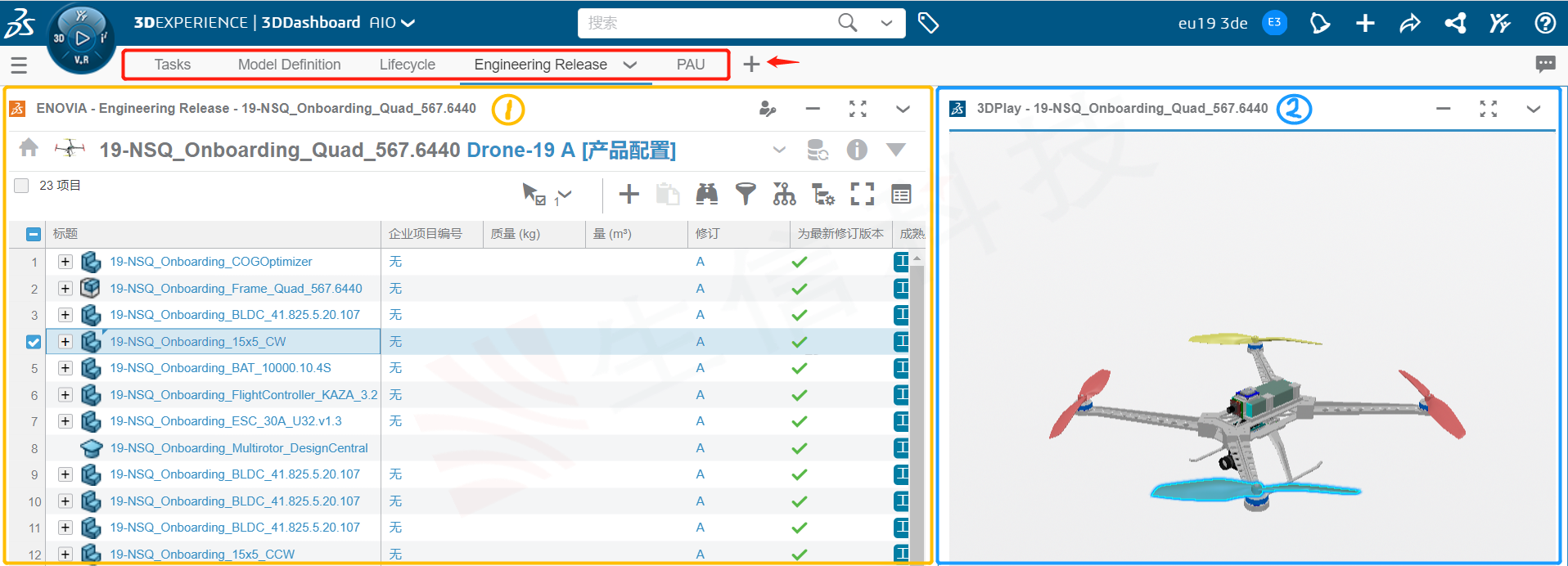
Task: Add a new dashboard tab
Action: 751,64
